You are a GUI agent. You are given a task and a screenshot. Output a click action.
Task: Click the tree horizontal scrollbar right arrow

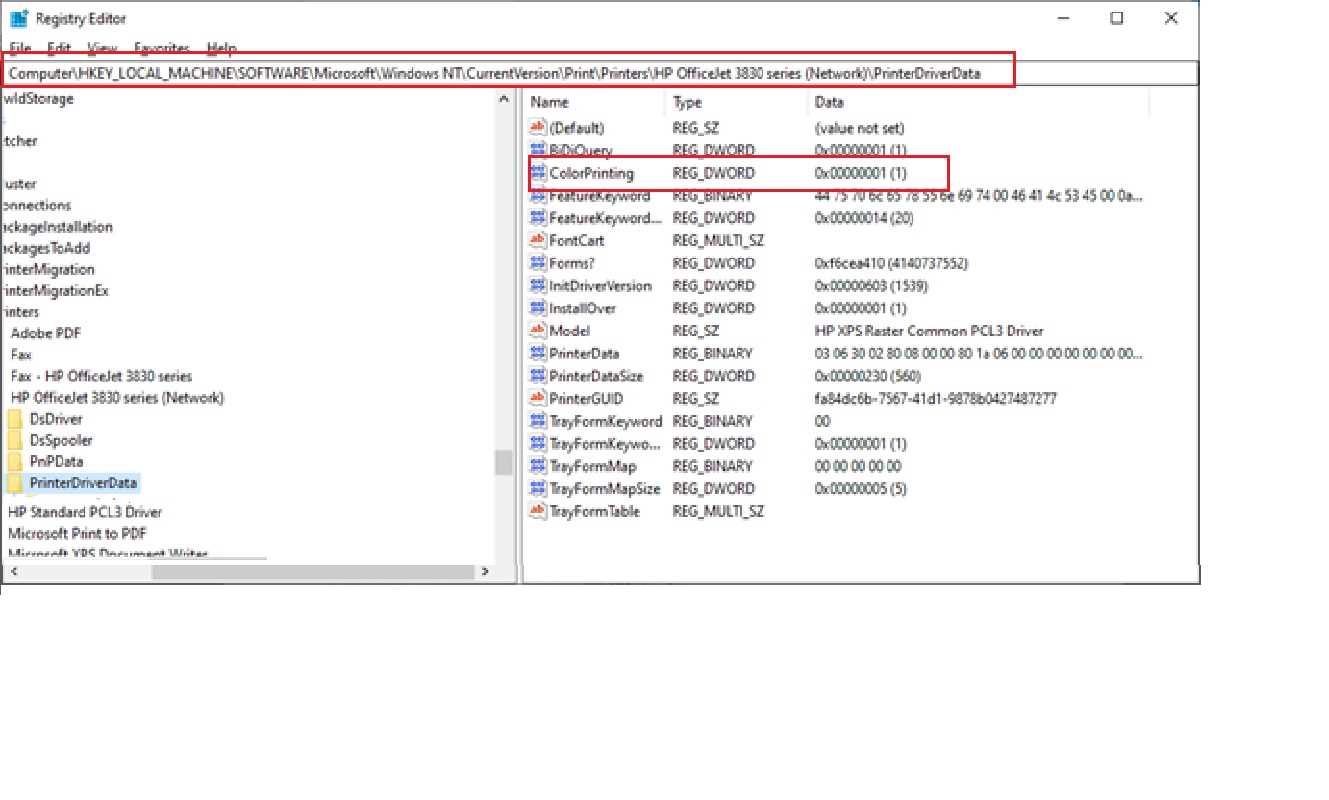tap(484, 572)
